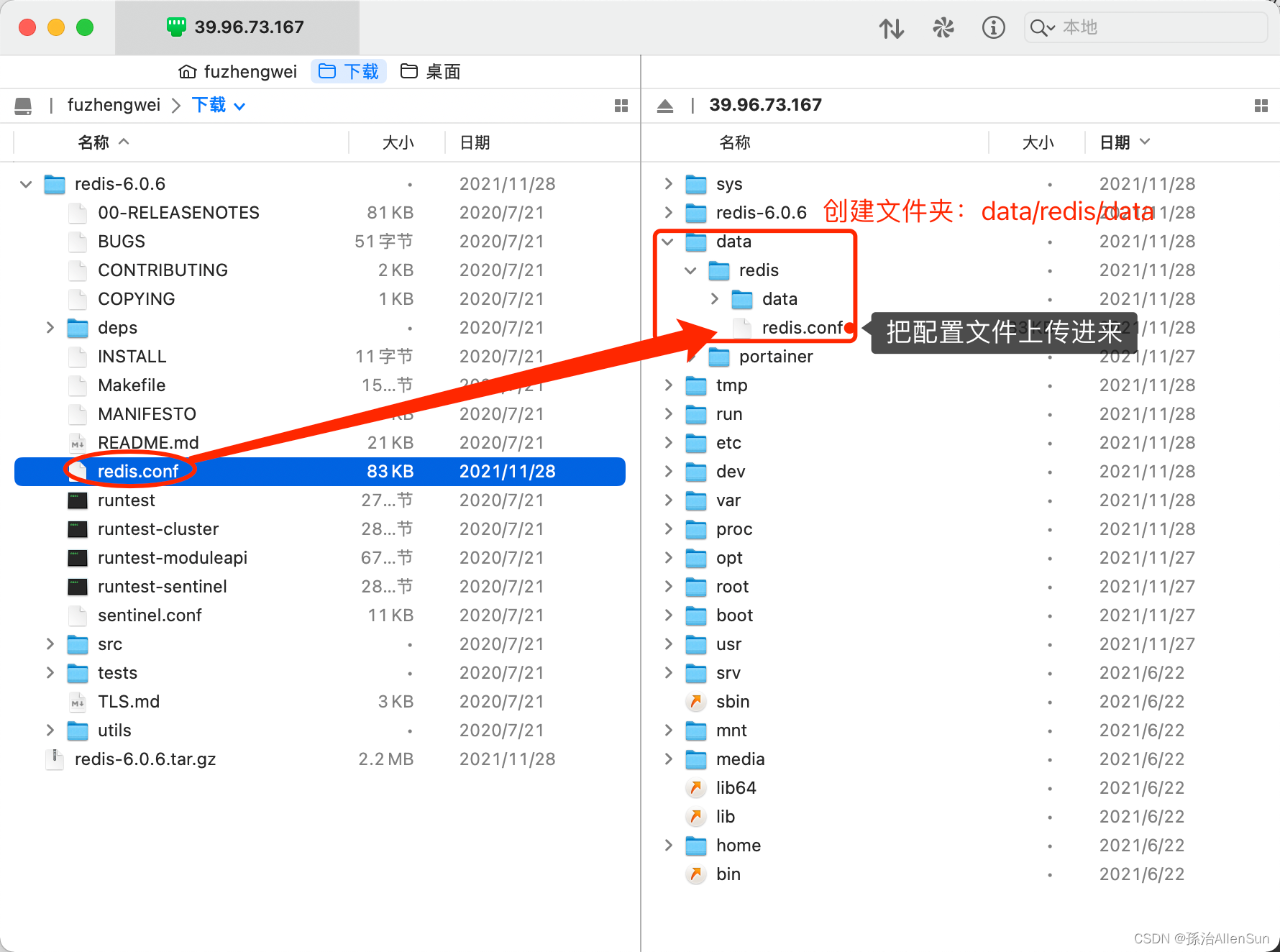Expand the deps folder
Image resolution: width=1280 pixels, height=952 pixels.
(50, 328)
